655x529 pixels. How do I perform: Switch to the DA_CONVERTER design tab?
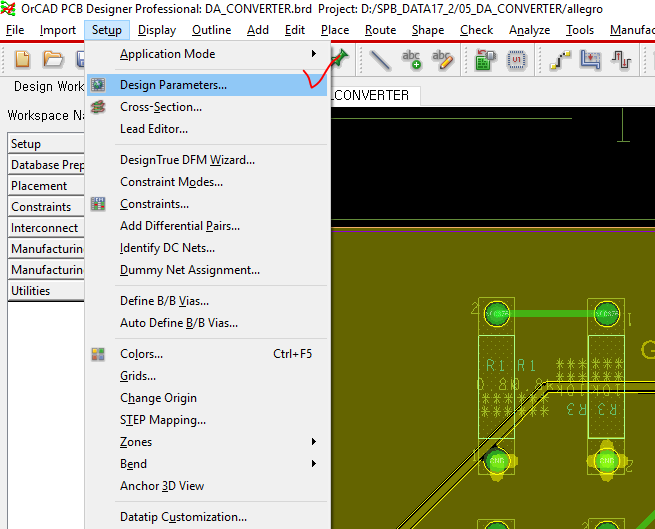click(375, 96)
